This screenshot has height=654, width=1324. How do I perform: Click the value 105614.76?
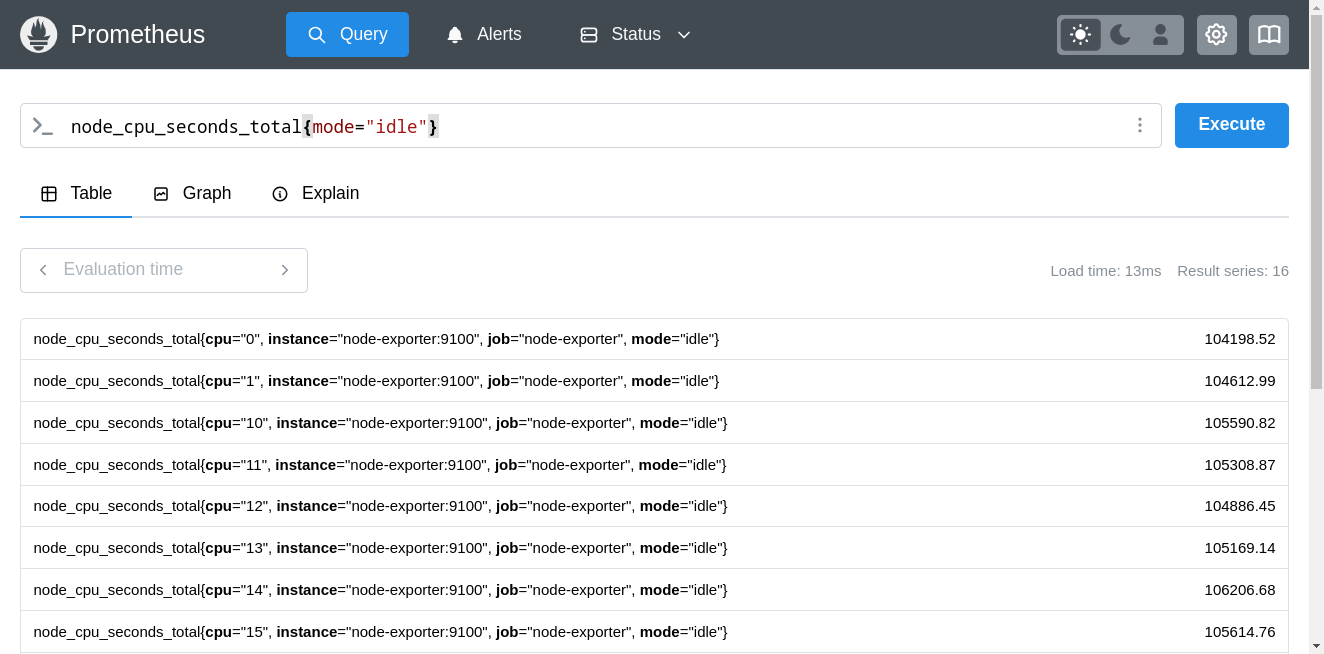point(1240,632)
